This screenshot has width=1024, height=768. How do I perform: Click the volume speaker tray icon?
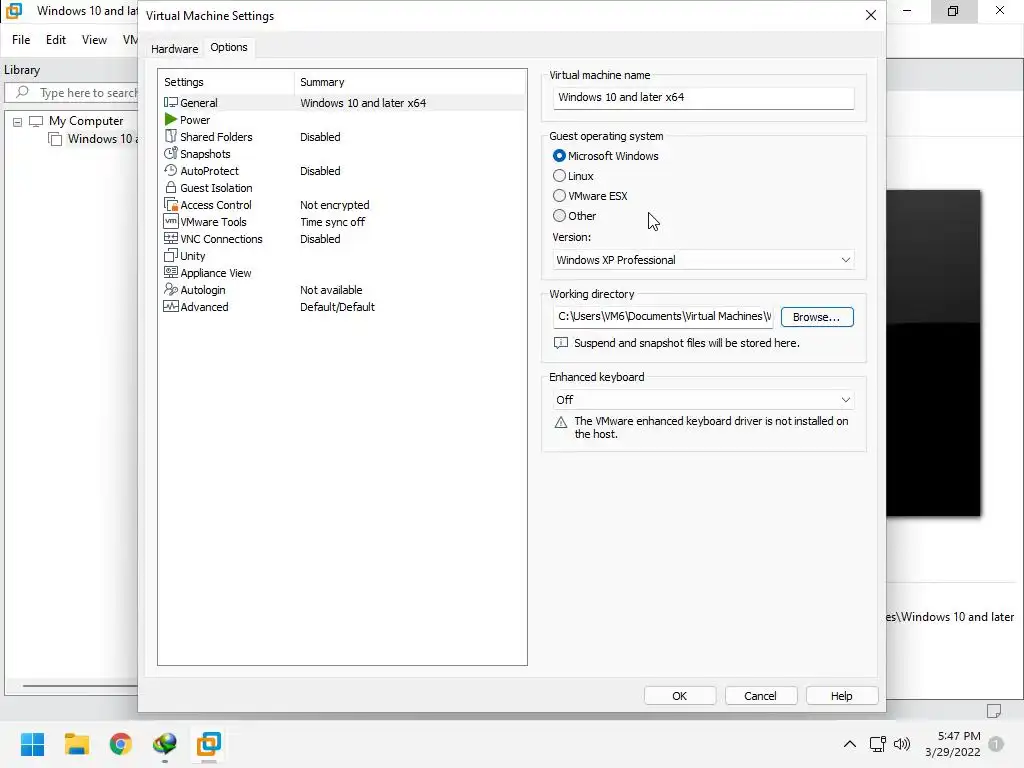pos(902,744)
